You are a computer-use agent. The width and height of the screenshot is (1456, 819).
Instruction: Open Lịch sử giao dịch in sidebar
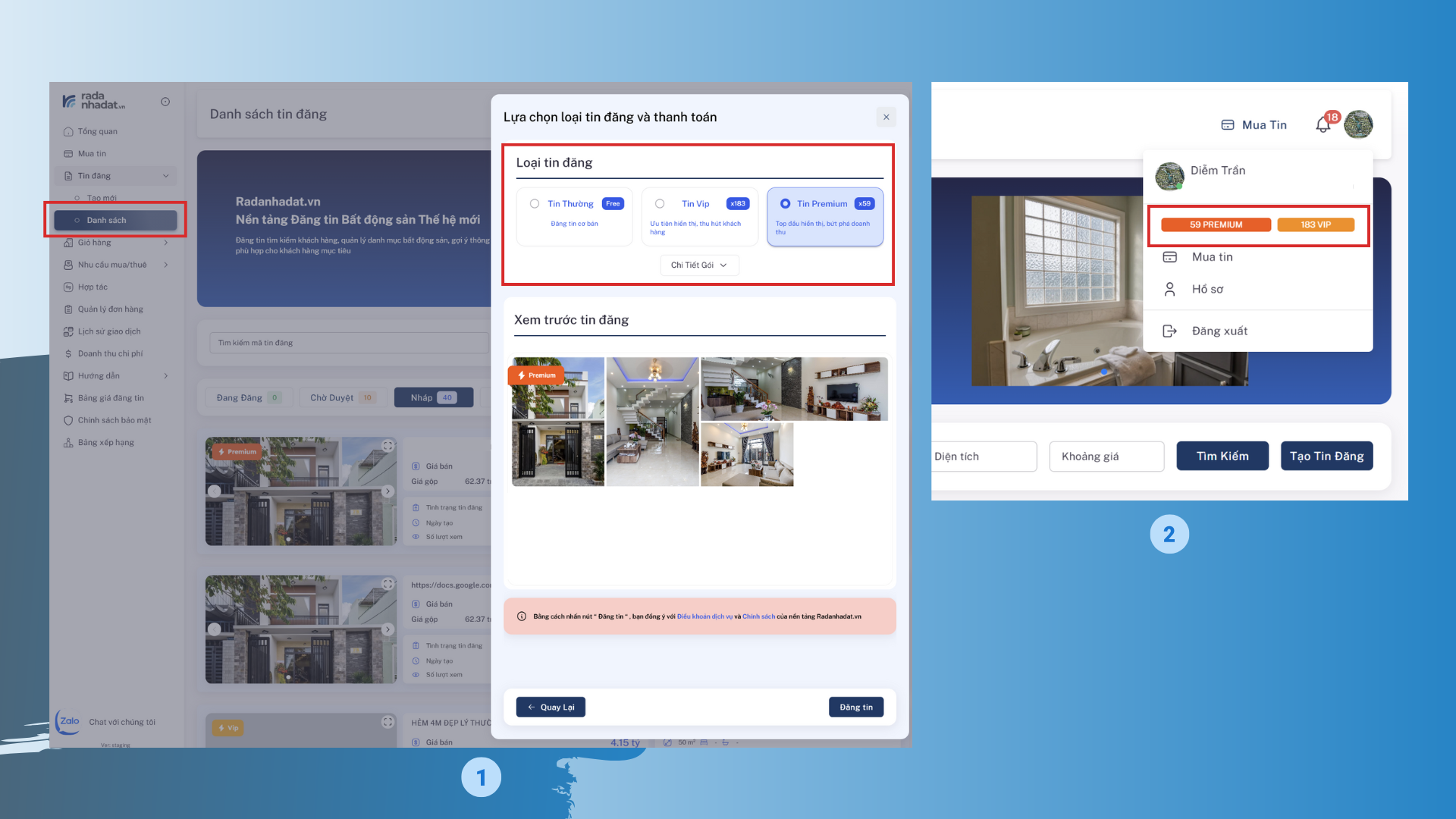[x=109, y=331]
